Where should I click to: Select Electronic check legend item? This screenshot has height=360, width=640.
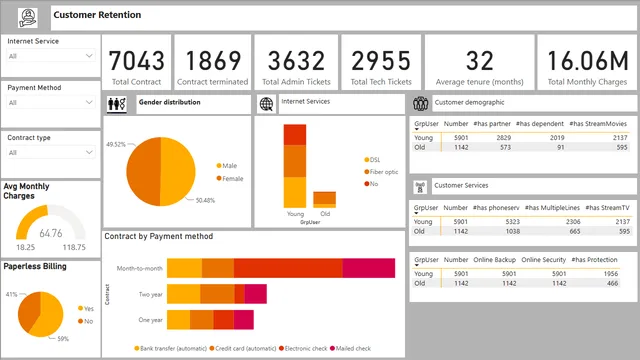(303, 349)
